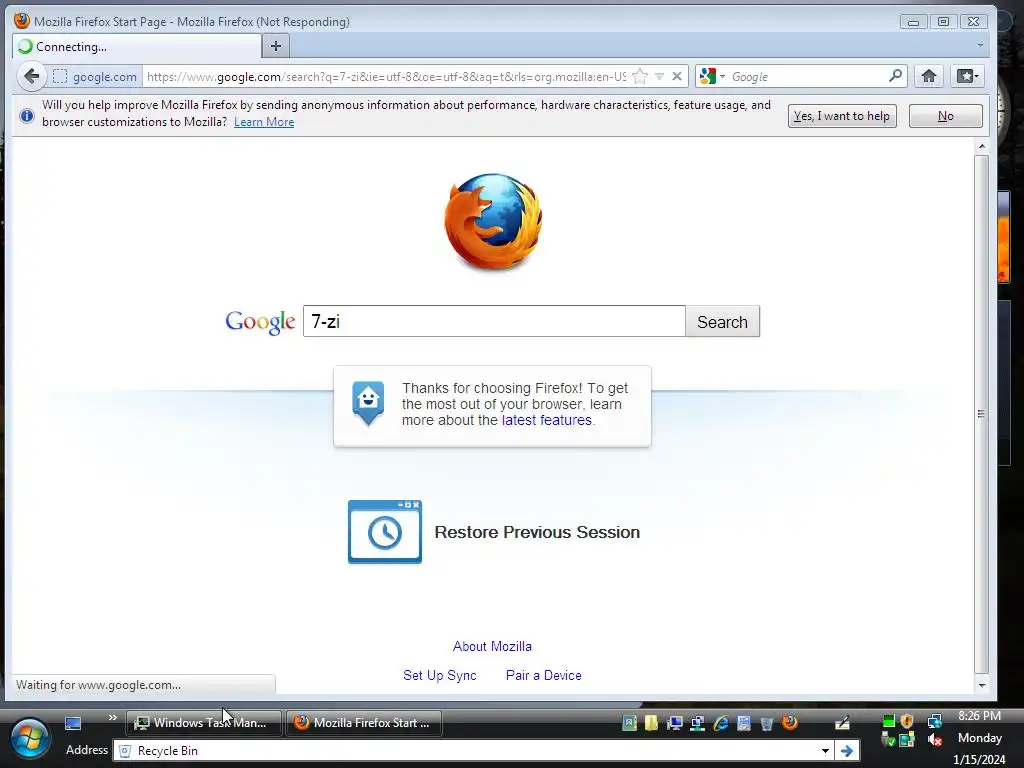Screen dimensions: 1024x768
Task: Open the Bookmarks menu button
Action: pyautogui.click(x=967, y=76)
